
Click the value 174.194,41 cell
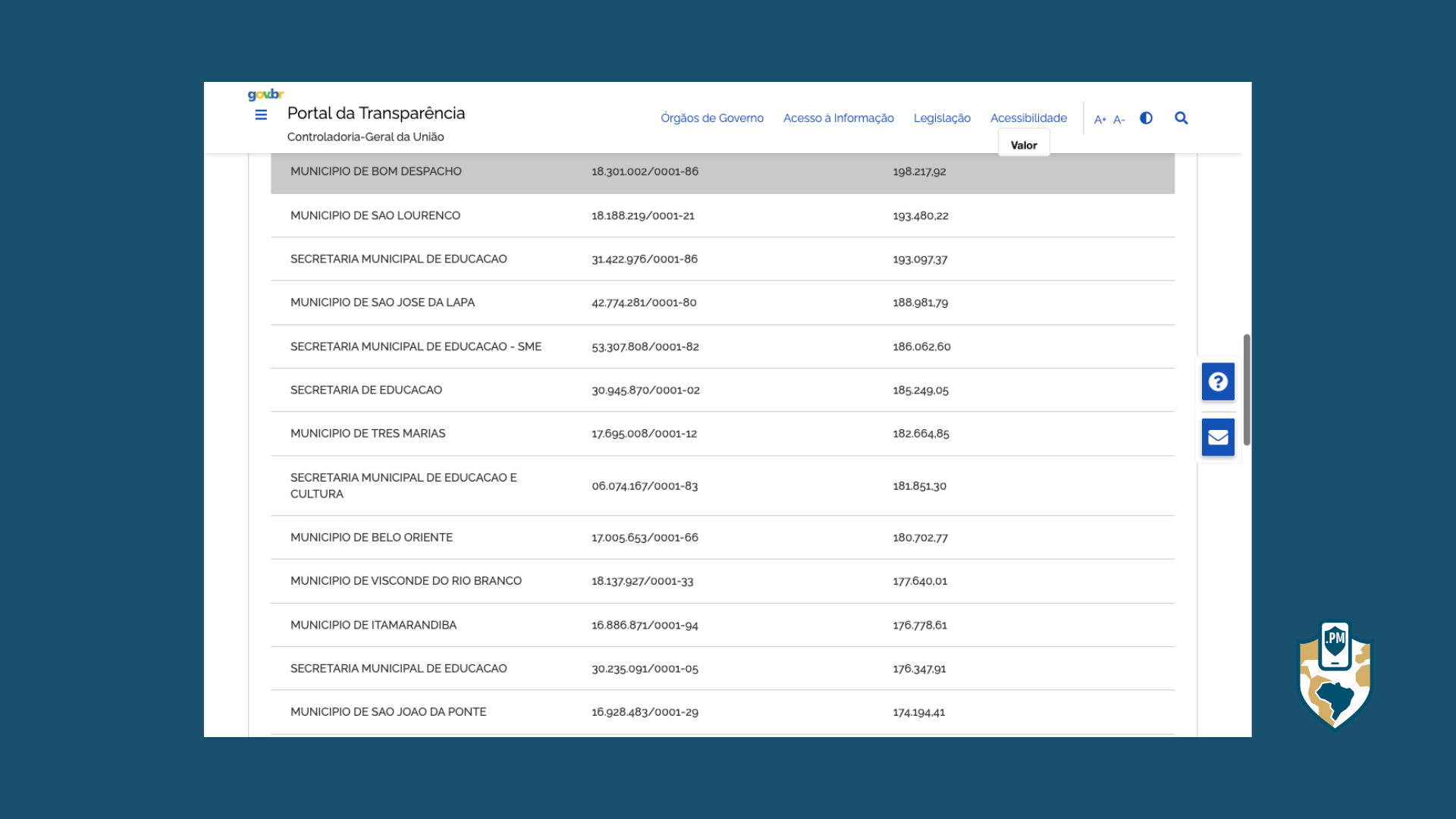click(918, 713)
